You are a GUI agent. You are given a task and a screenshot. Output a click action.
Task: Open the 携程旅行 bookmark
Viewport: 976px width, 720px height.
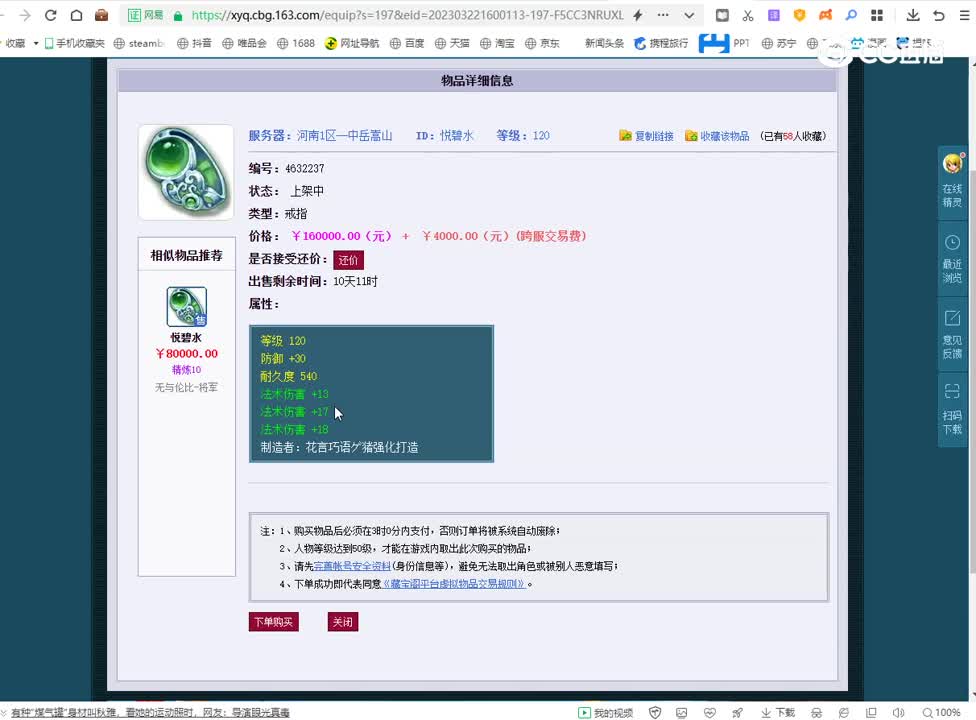click(661, 43)
